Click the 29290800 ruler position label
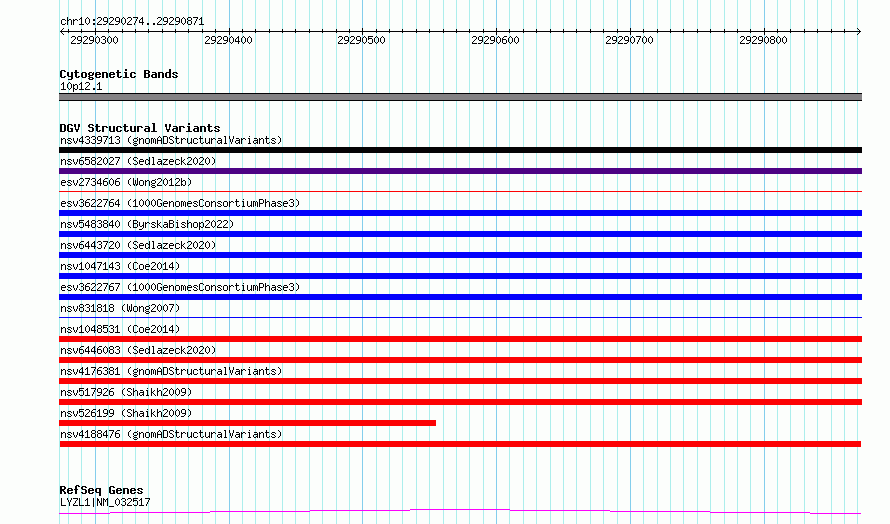890x524 pixels. [x=763, y=40]
